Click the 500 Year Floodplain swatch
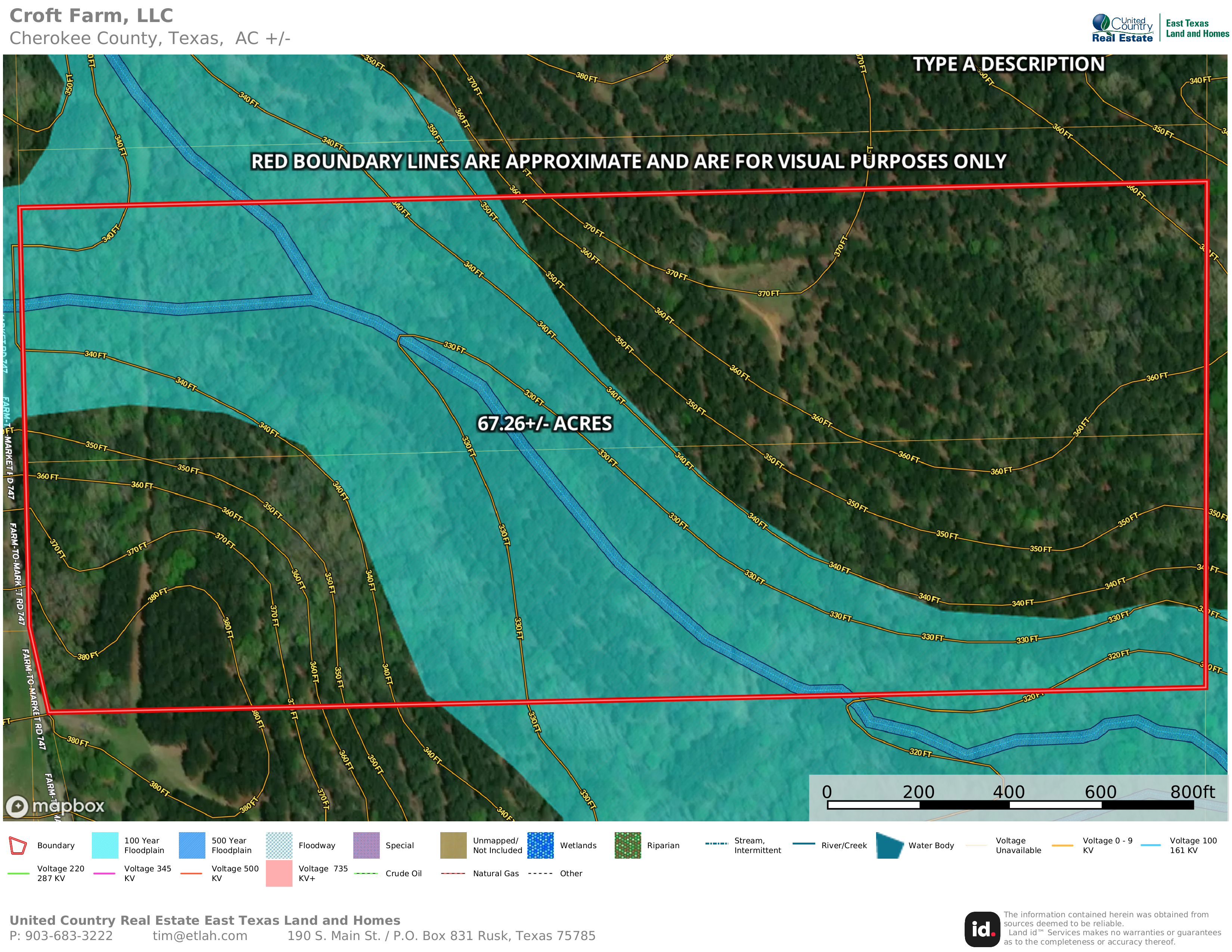The width and height of the screenshot is (1232, 952). point(192,845)
